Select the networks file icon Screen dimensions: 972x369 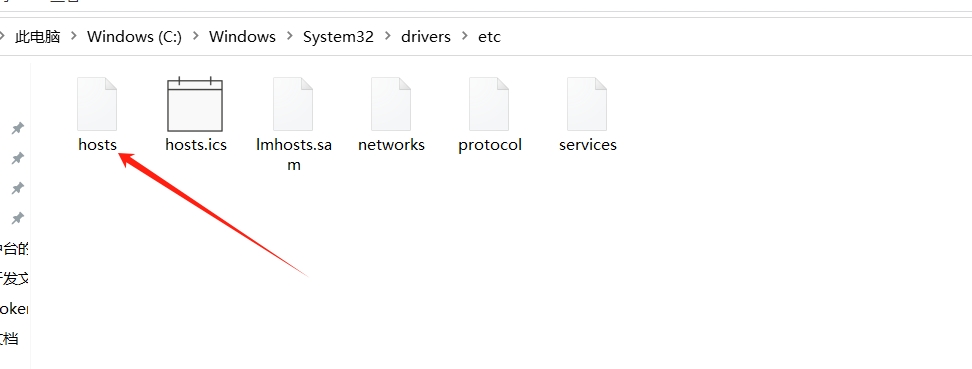click(391, 104)
